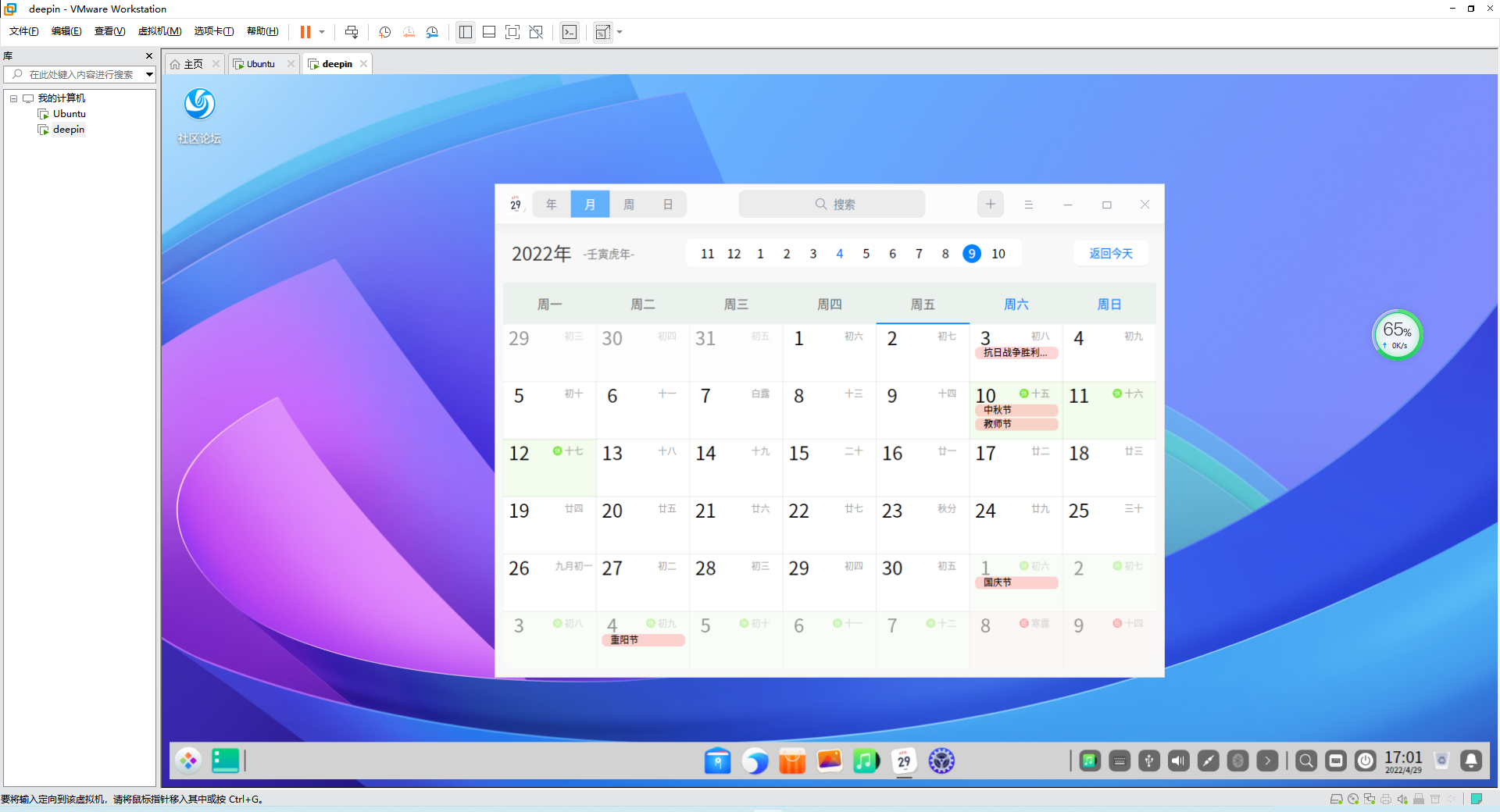Click the Unity mode toolbar icon
The width and height of the screenshot is (1500, 812).
pos(536,32)
